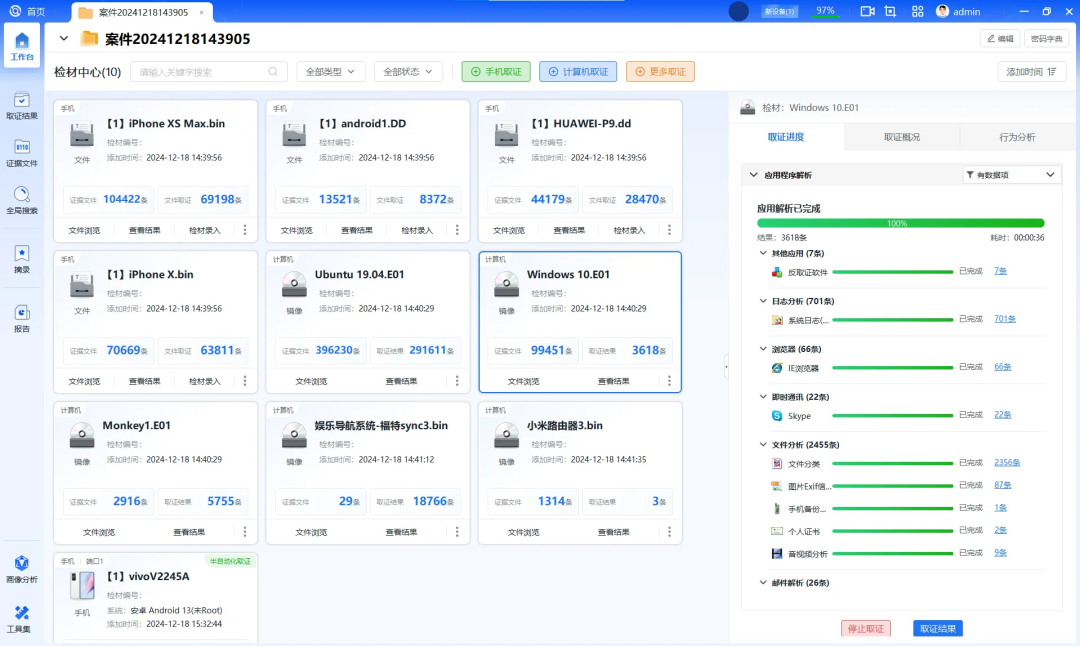This screenshot has width=1080, height=646.
Task: Click the admin user avatar
Action: point(942,11)
